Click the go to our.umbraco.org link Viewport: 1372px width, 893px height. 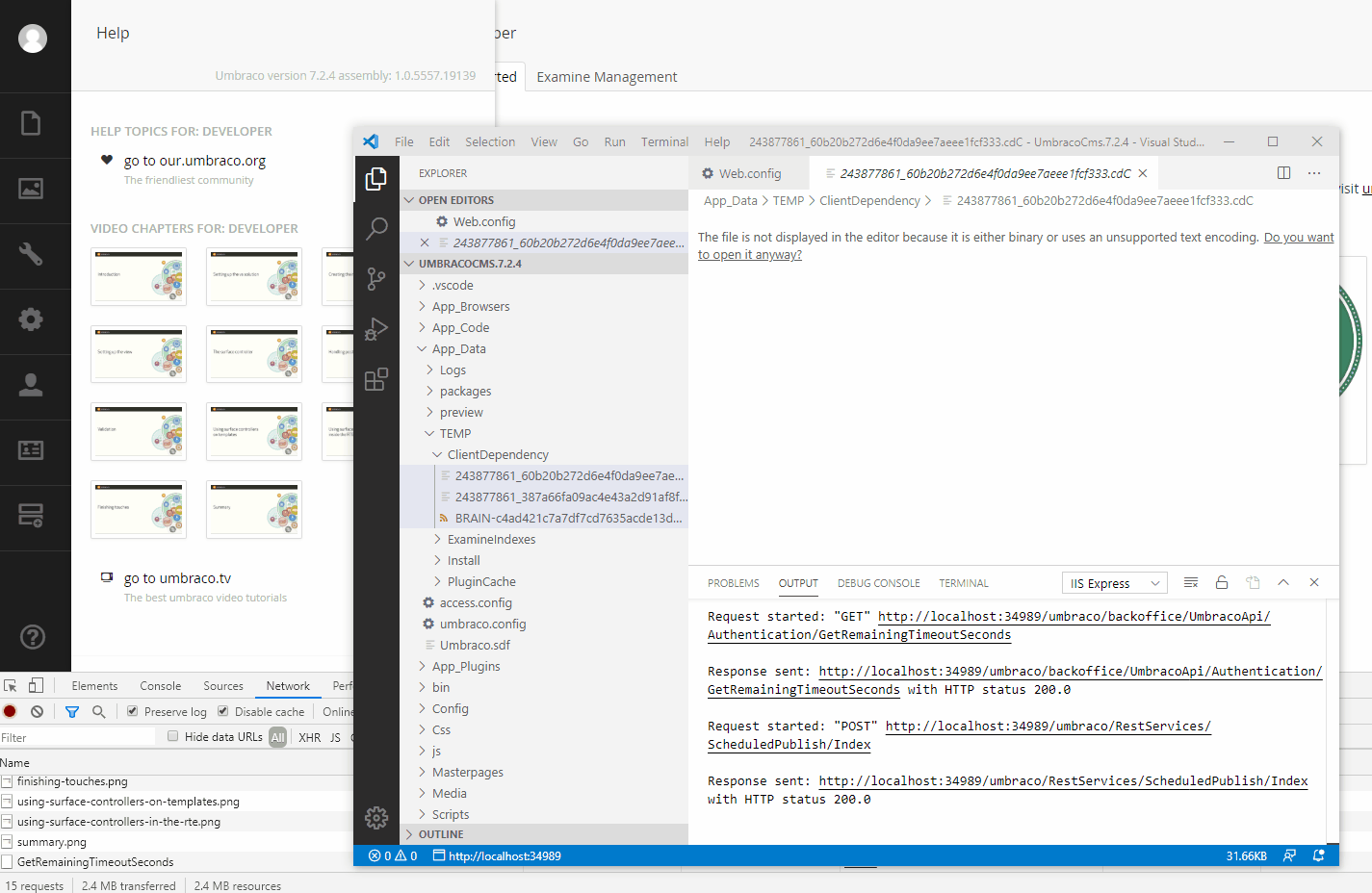pos(195,161)
